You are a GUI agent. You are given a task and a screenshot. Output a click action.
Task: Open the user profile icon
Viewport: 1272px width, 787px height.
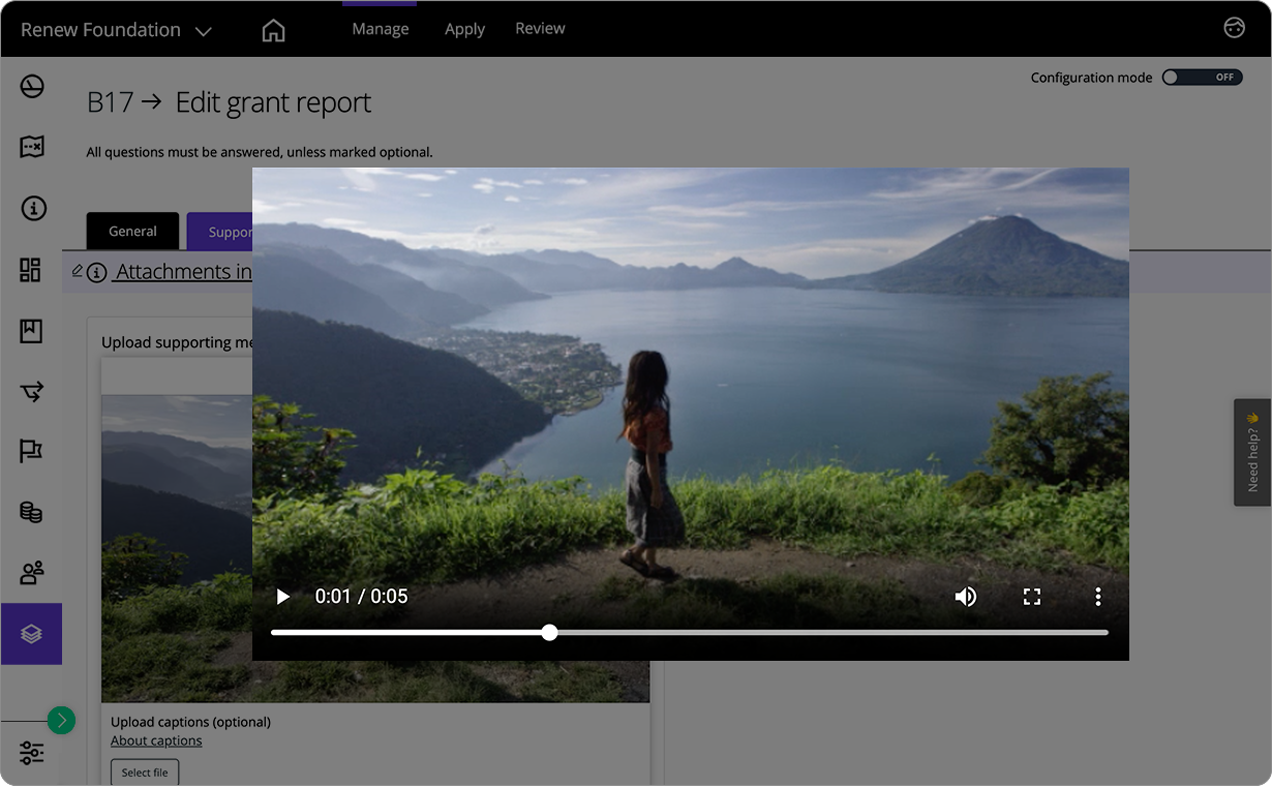(x=1234, y=28)
